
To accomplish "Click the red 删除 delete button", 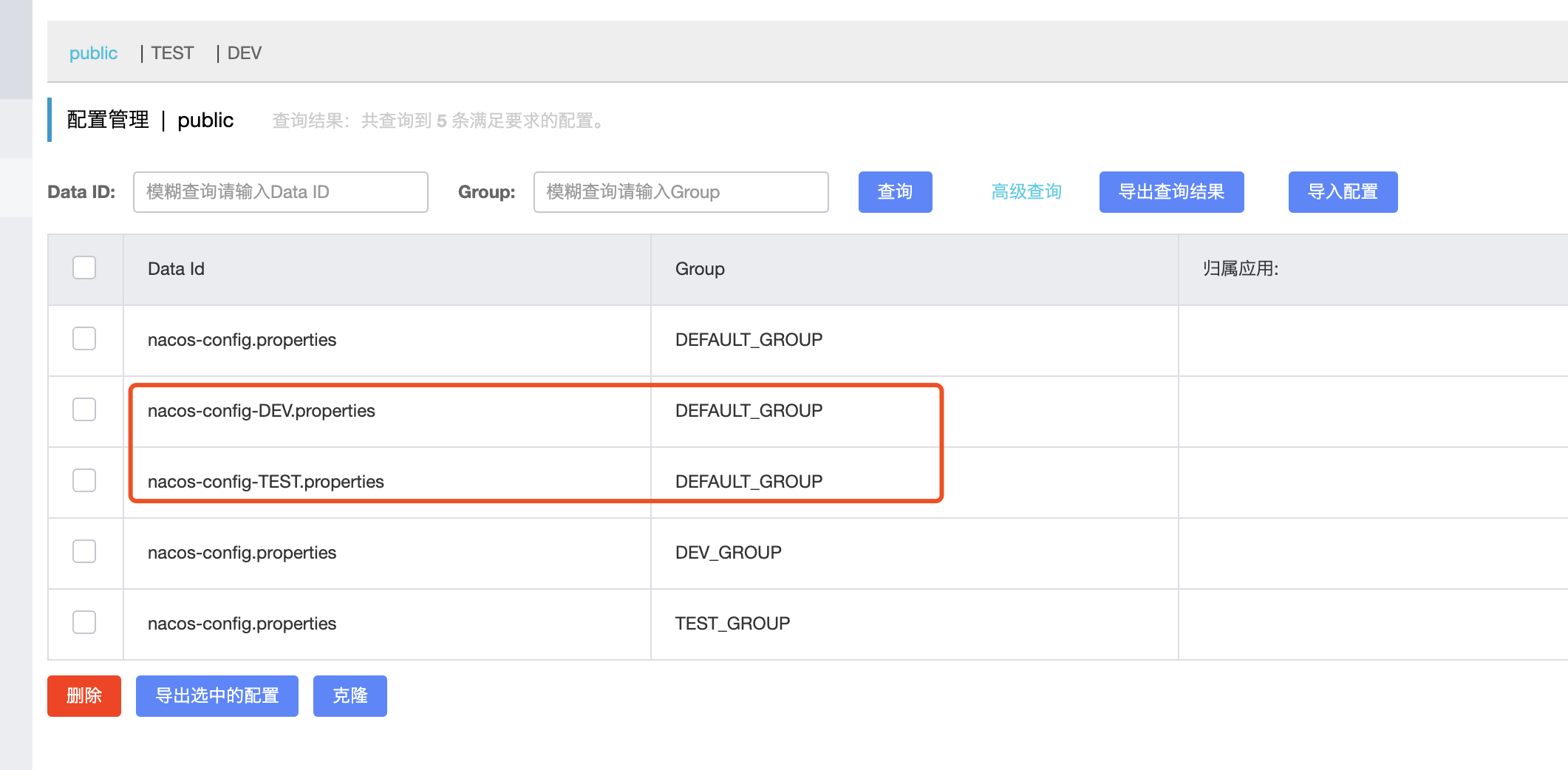I will pyautogui.click(x=84, y=696).
